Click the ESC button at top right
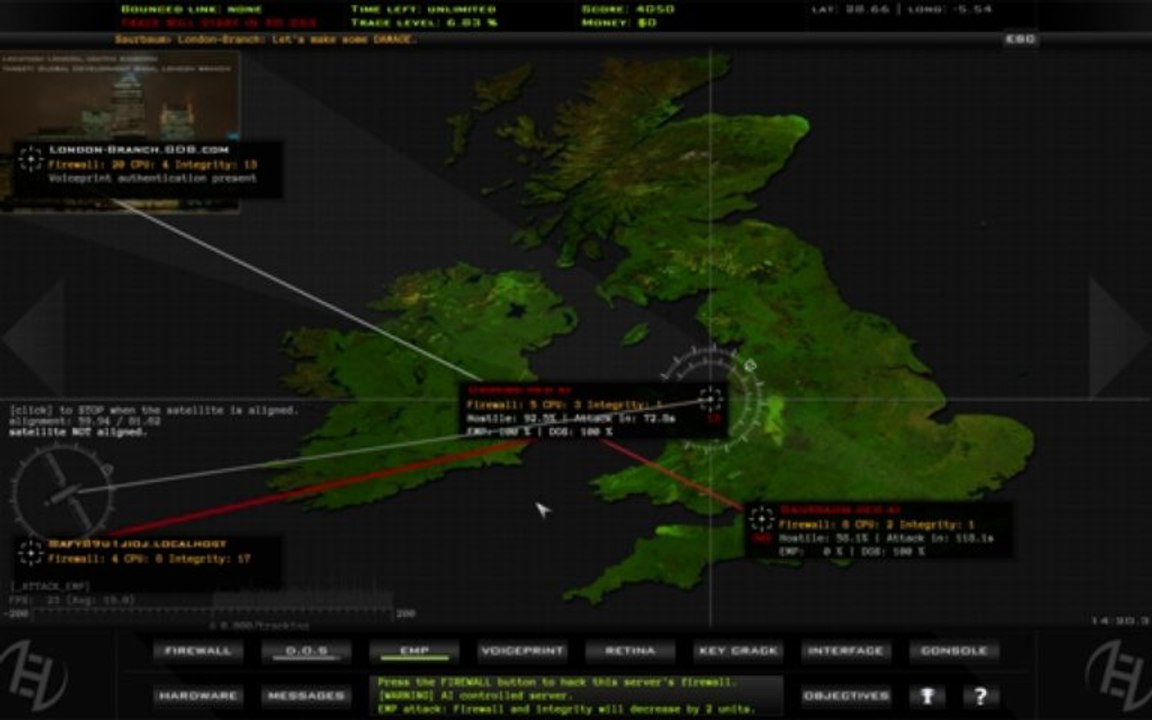The image size is (1152, 720). click(x=1020, y=39)
